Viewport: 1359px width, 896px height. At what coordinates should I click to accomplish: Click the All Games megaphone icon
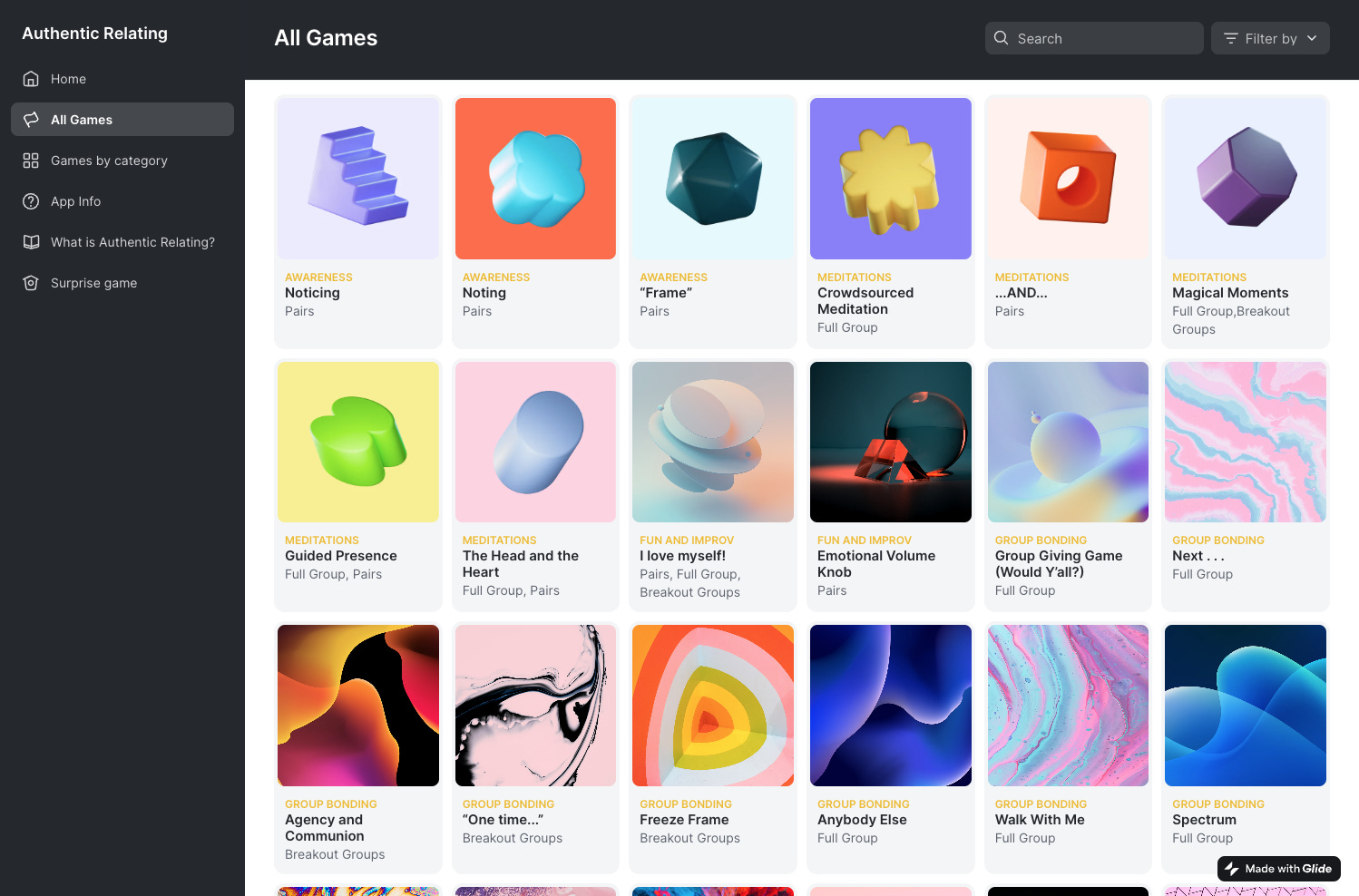tap(31, 120)
